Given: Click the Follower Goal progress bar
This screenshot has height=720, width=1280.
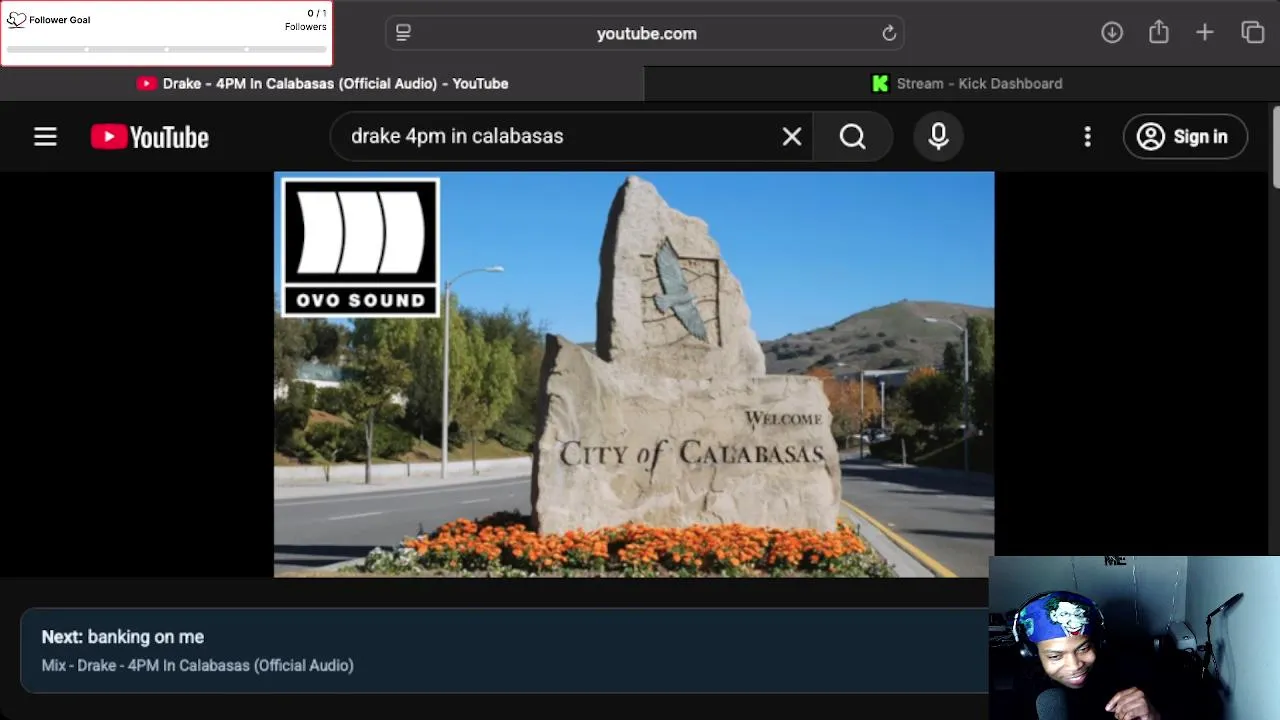Looking at the screenshot, I should (166, 48).
